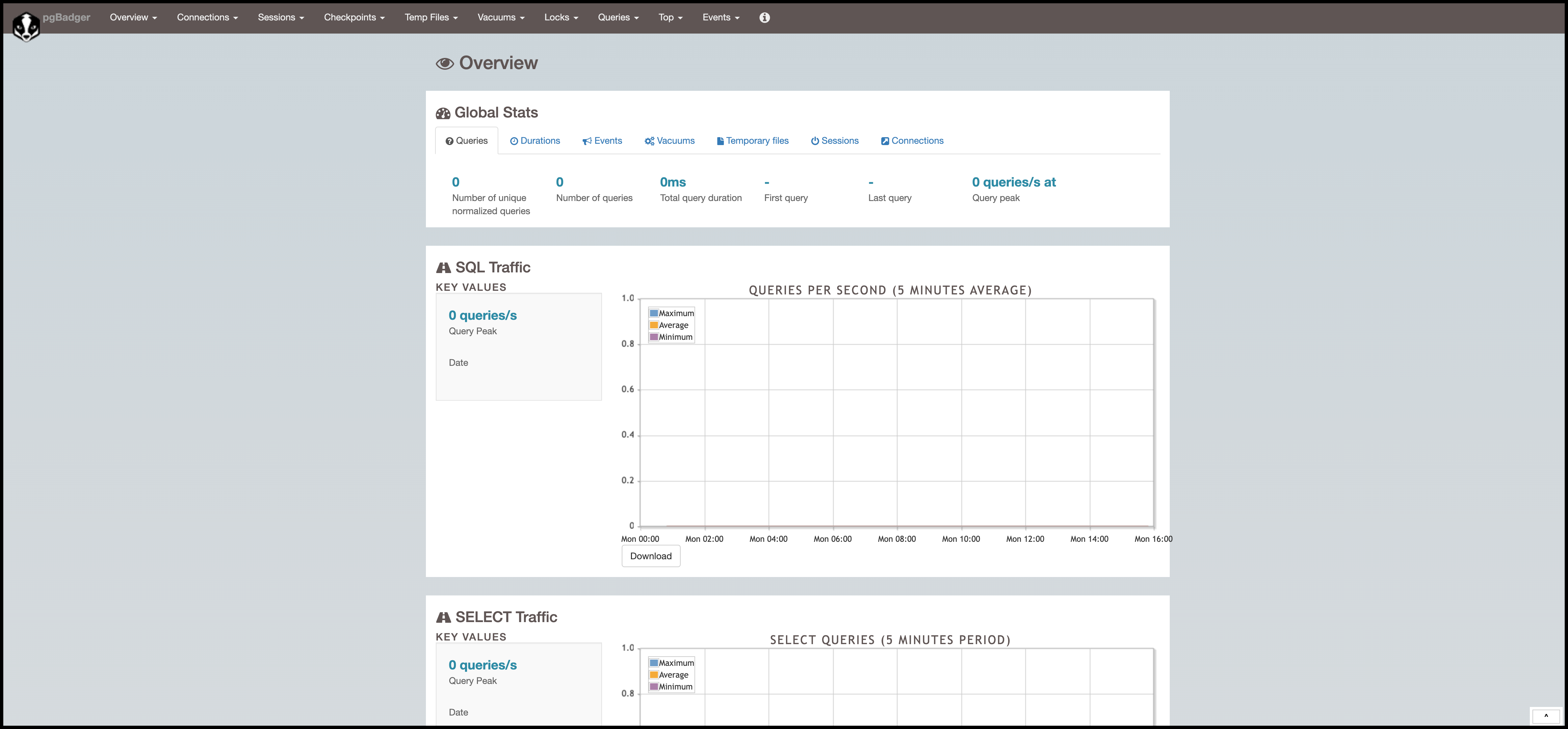Click the dashboard icon beside Global Stats
This screenshot has height=729, width=1568.
pos(443,113)
